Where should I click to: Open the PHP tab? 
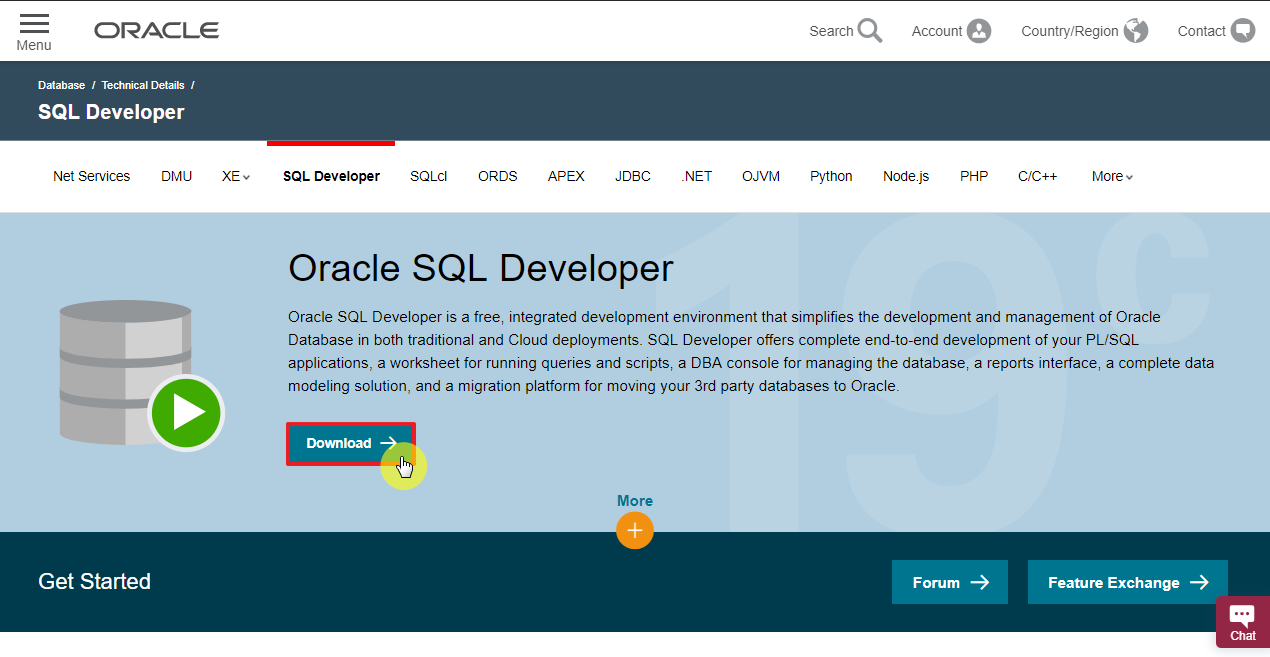click(974, 176)
